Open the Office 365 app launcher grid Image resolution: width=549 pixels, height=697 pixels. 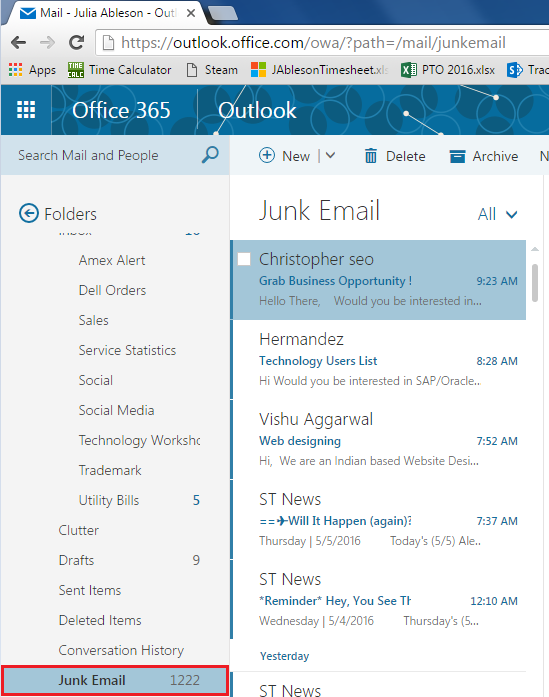tap(26, 110)
